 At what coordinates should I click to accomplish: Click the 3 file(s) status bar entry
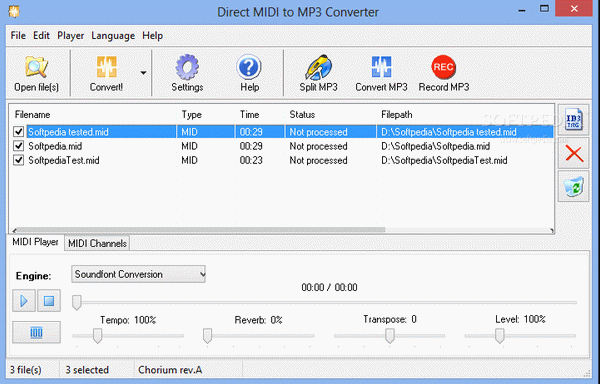tap(25, 370)
